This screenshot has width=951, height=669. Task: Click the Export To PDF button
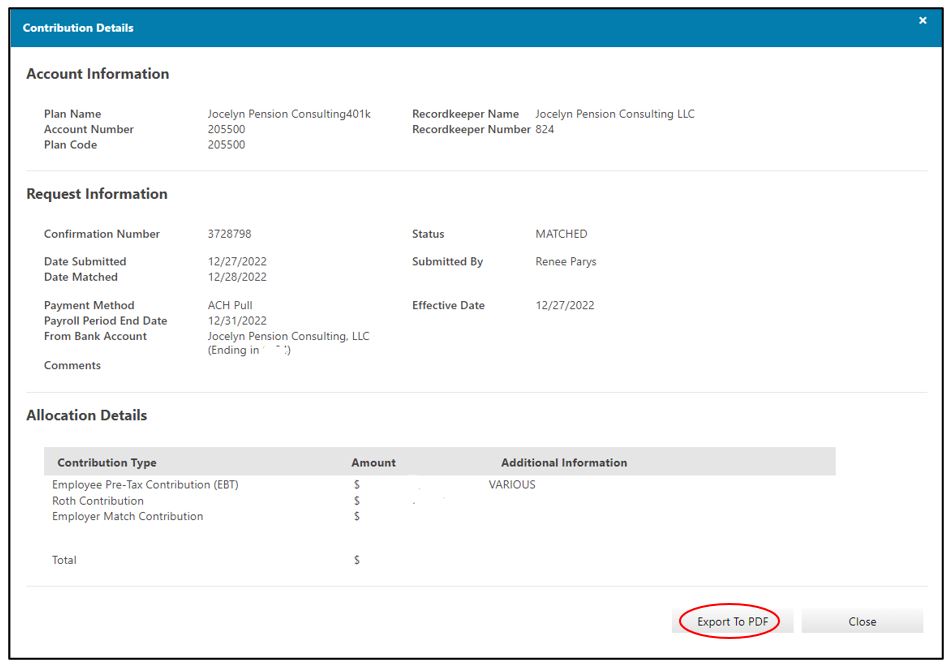point(732,621)
